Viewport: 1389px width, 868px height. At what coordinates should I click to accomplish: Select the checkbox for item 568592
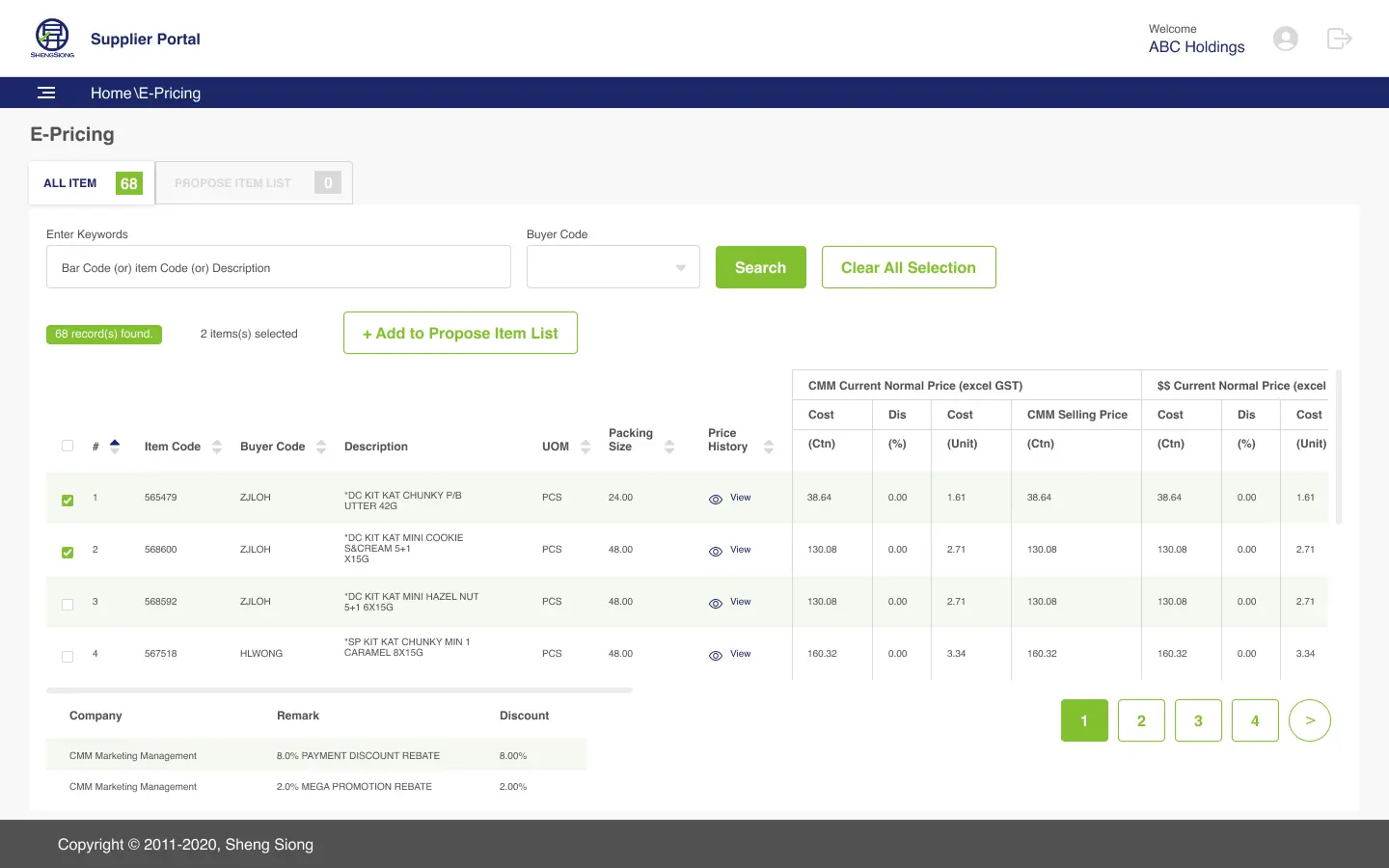pos(68,604)
